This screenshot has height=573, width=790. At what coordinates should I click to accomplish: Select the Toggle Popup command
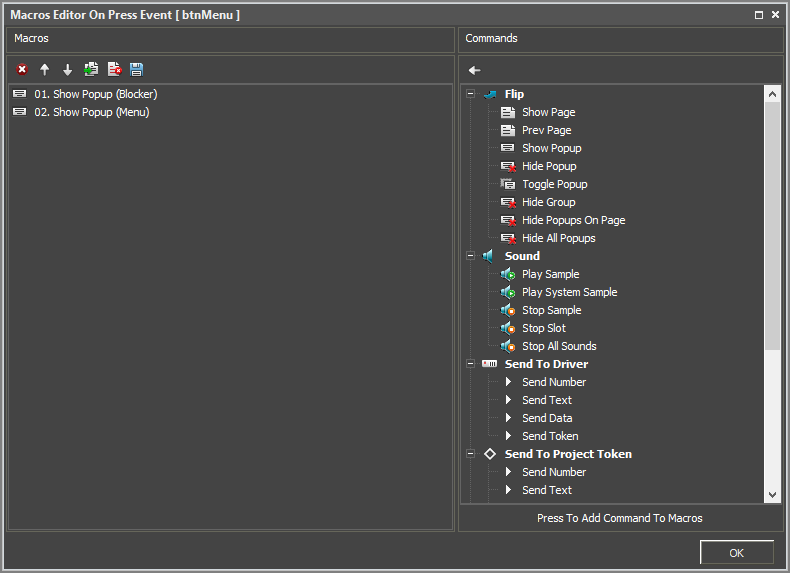554,184
